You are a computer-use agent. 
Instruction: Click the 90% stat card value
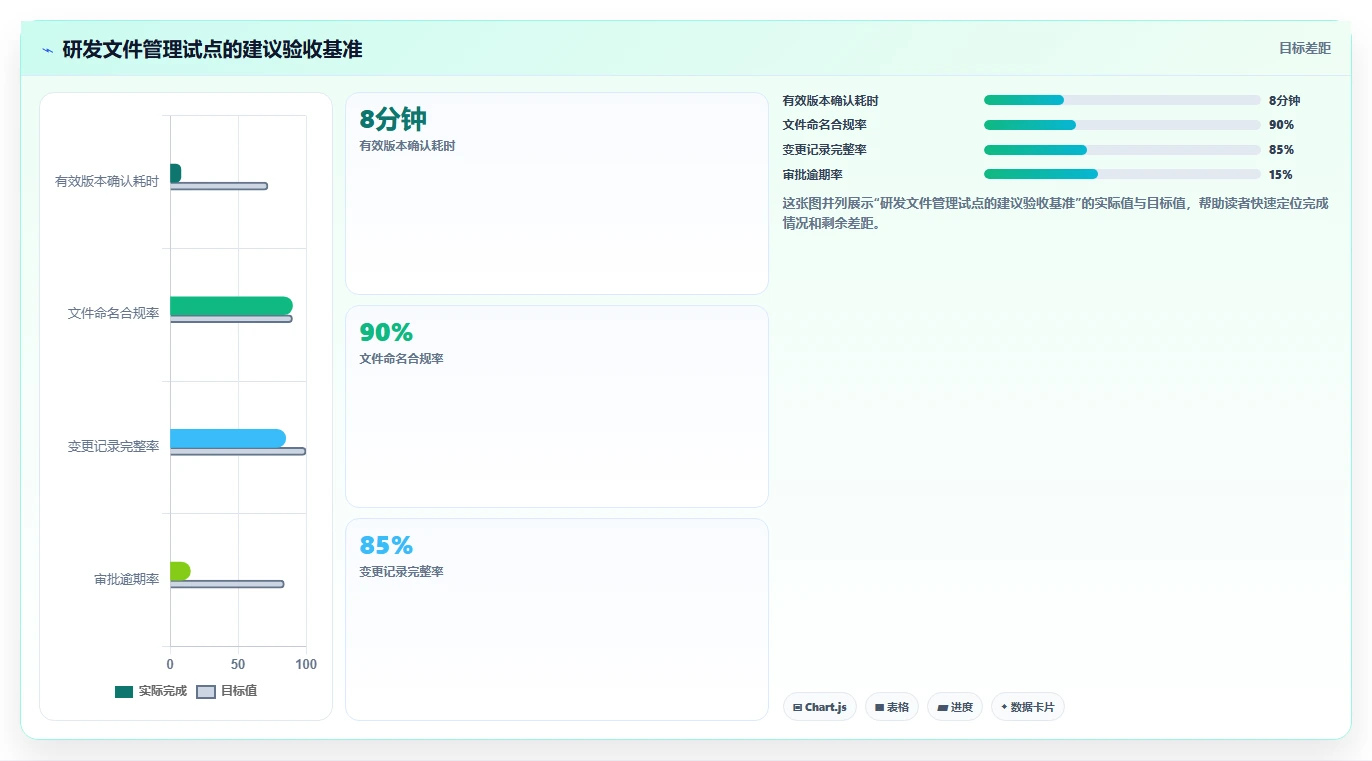[x=386, y=333]
